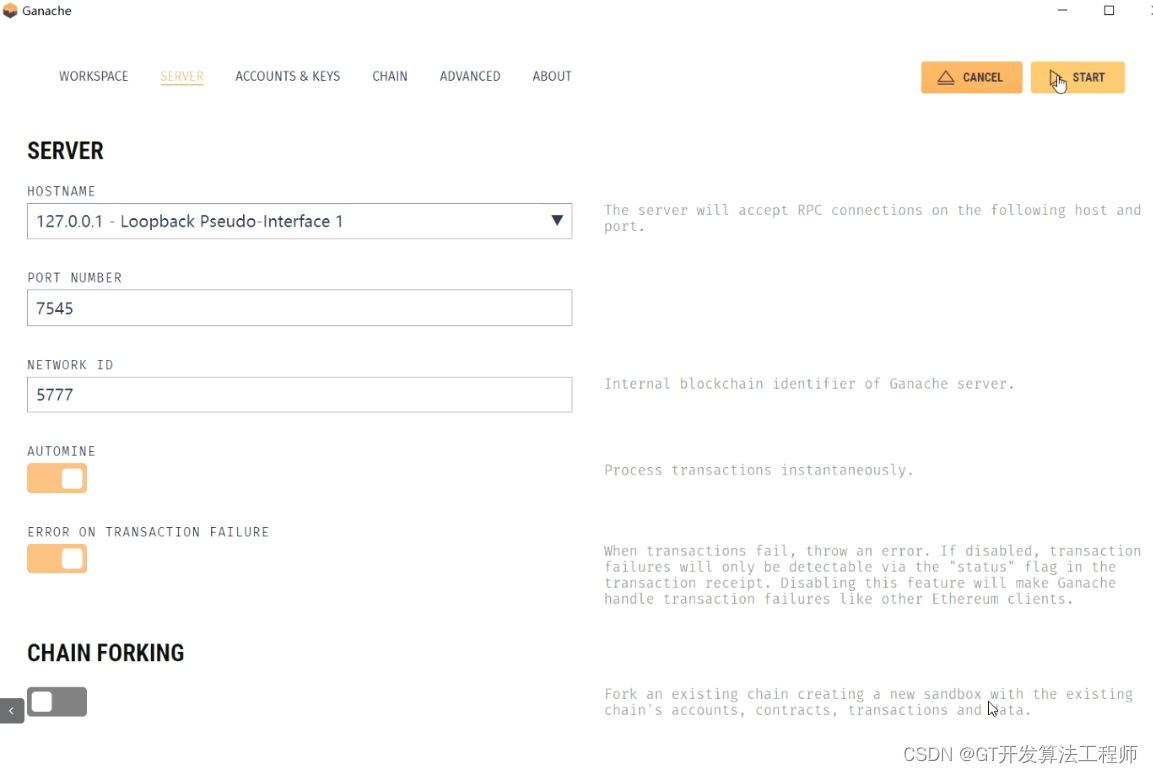This screenshot has height=773, width=1153.
Task: Open the Hostname dropdown
Action: point(299,221)
